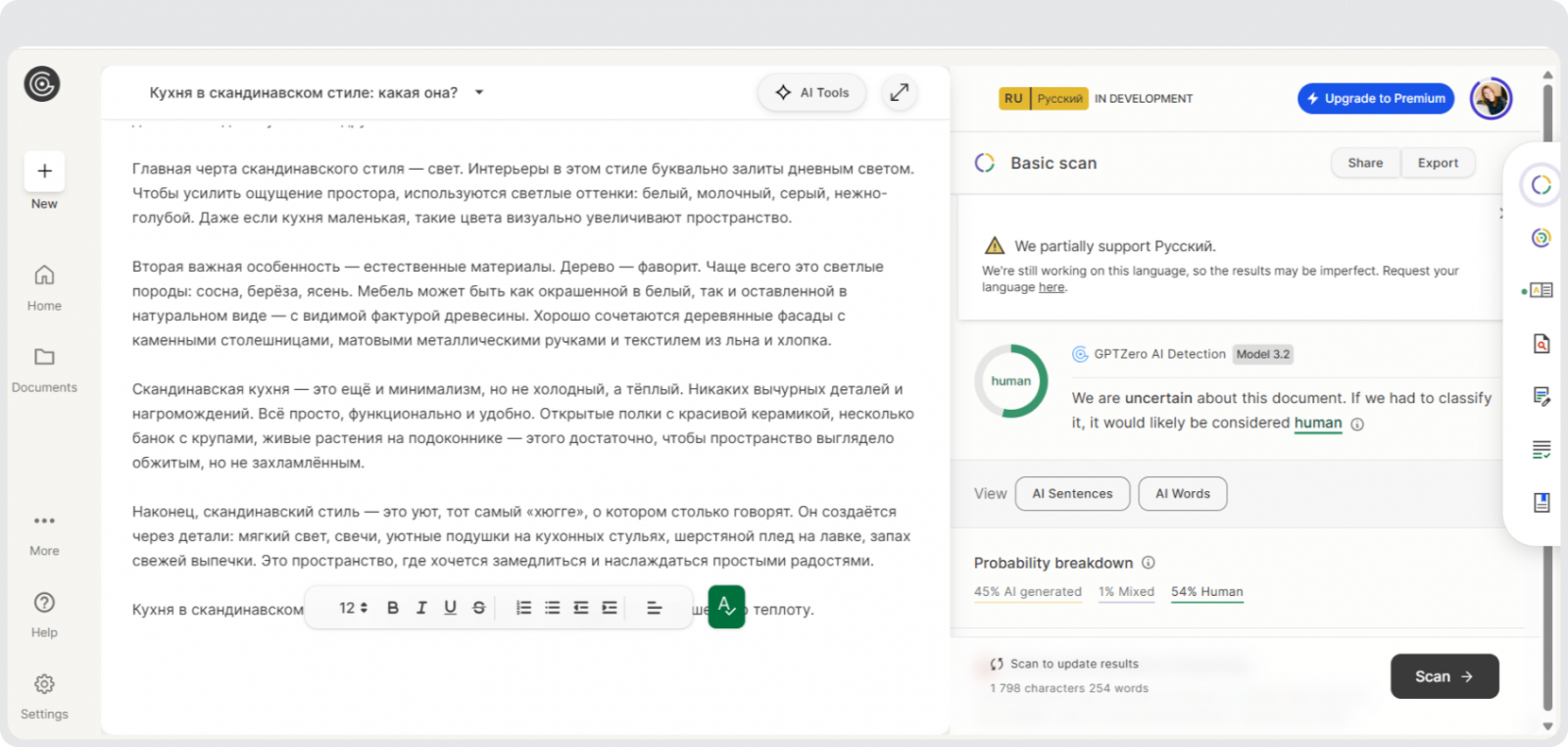Go to Home in the left sidebar

click(44, 288)
